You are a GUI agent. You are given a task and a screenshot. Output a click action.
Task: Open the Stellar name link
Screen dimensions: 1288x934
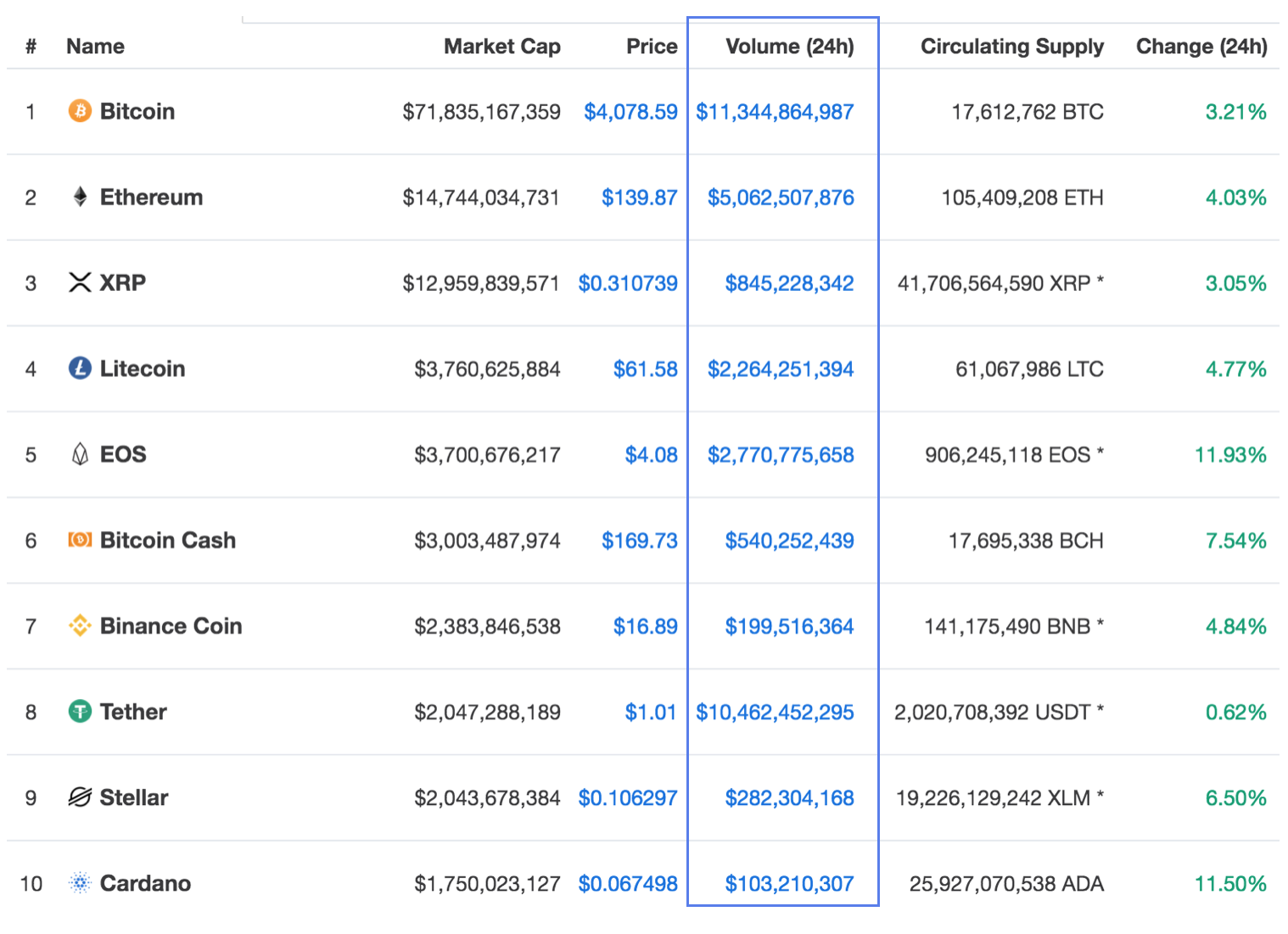[x=134, y=797]
